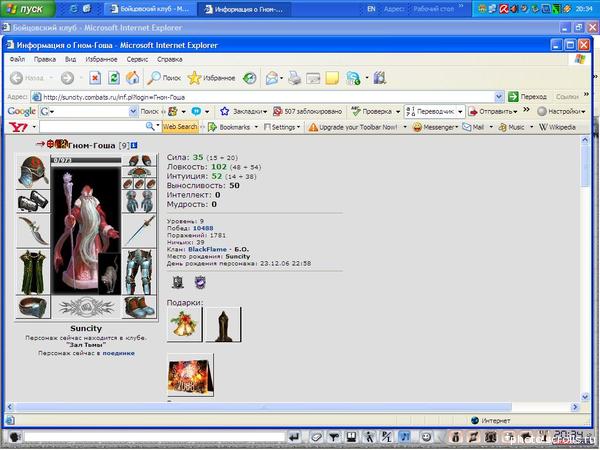Click the helmet equipment slot
Screen dimensions: 600x450
pyautogui.click(x=33, y=171)
